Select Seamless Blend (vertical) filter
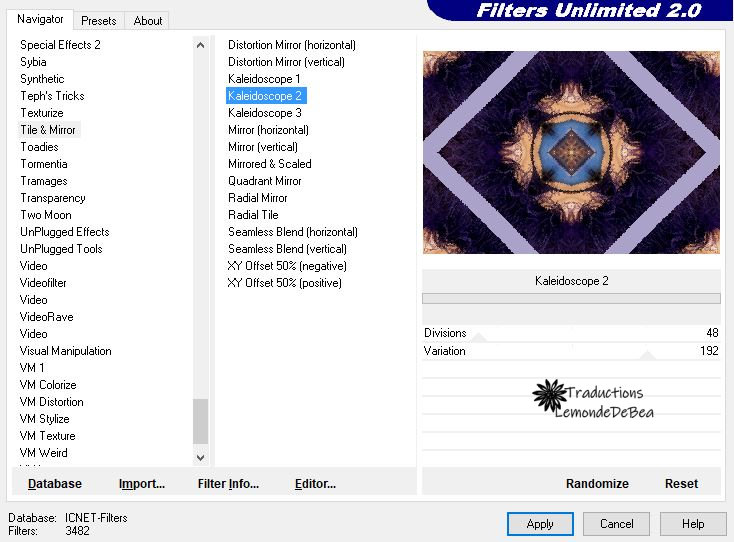This screenshot has height=542, width=734. click(287, 249)
